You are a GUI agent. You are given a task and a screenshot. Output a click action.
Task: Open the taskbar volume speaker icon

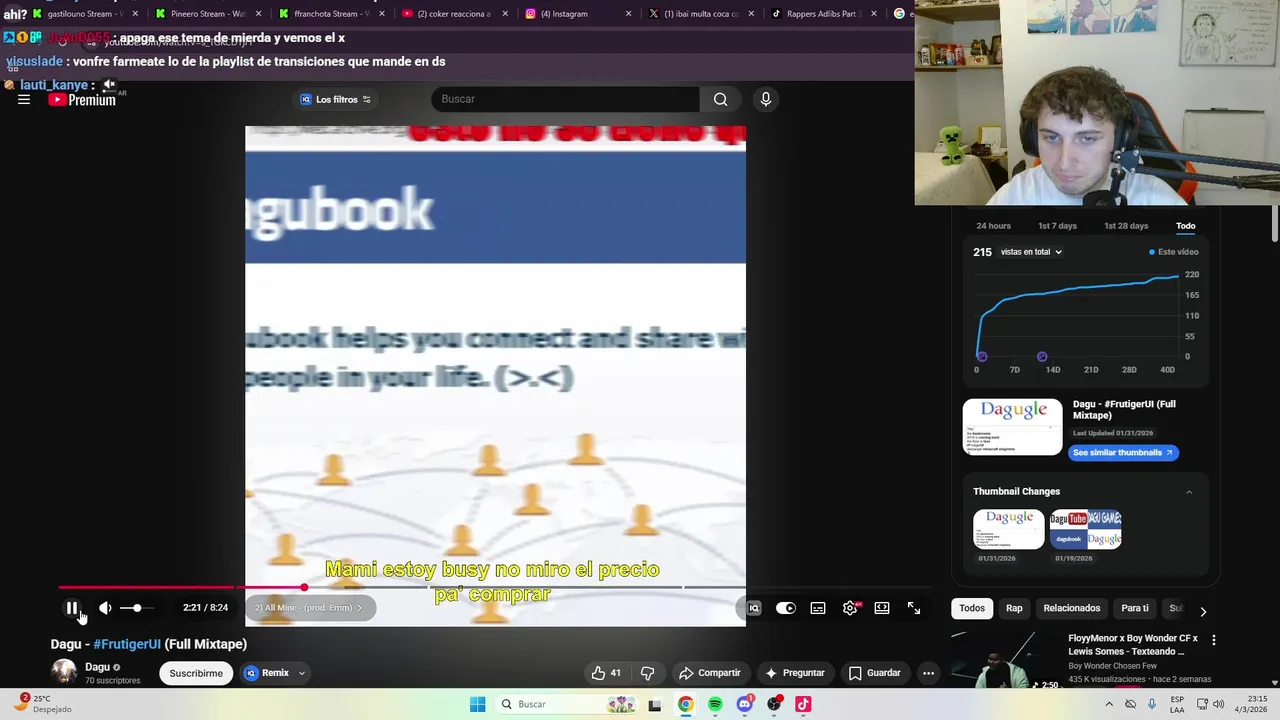tap(1218, 704)
